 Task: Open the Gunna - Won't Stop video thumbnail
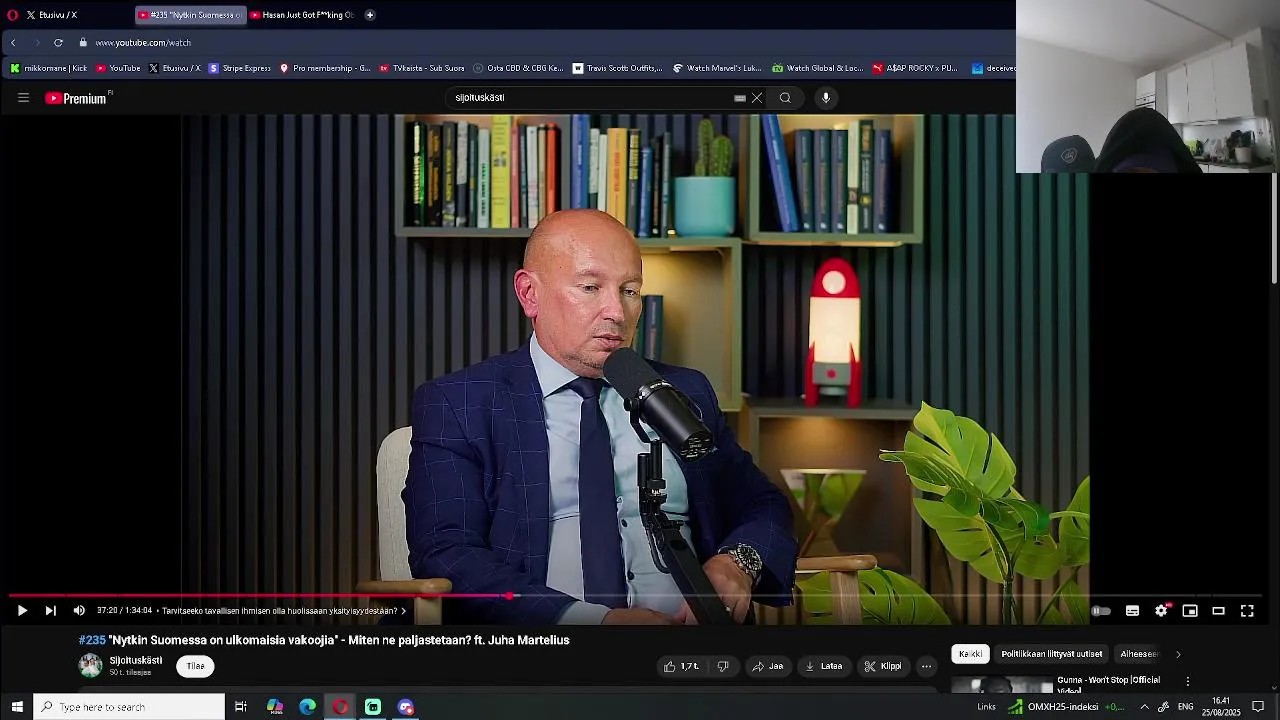(x=1002, y=684)
